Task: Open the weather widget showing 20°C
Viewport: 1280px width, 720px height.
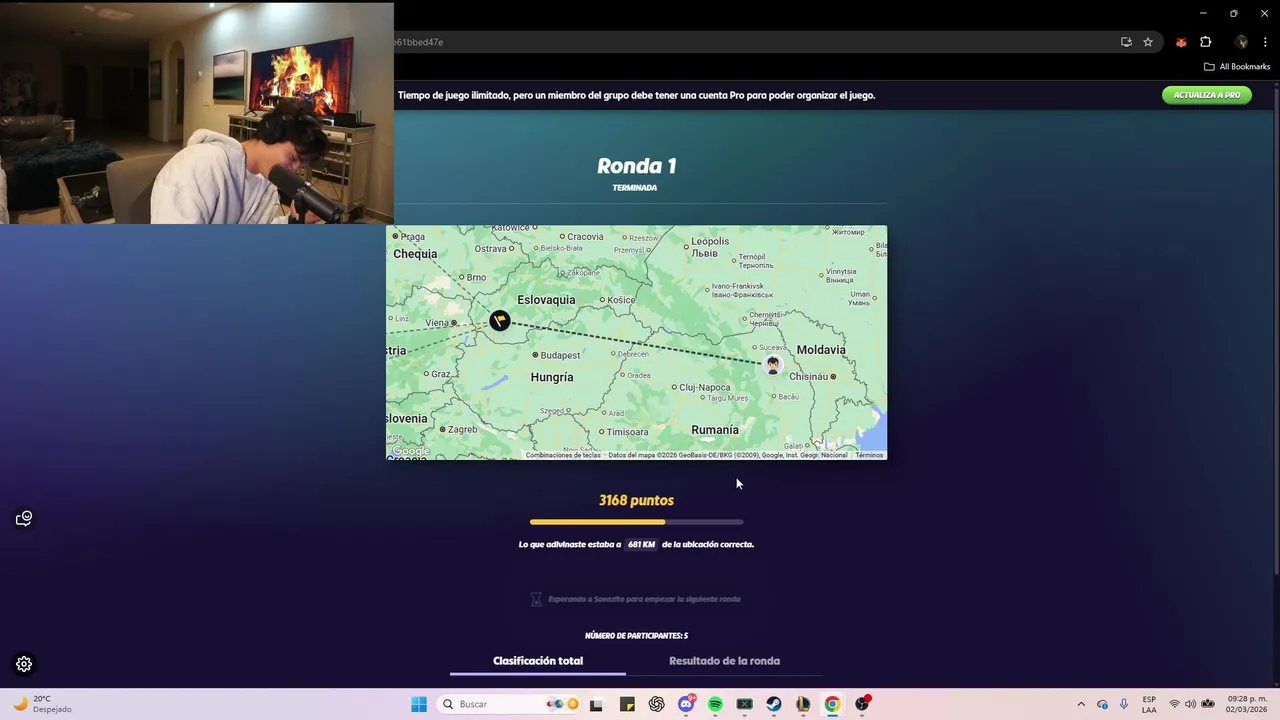Action: [42, 704]
